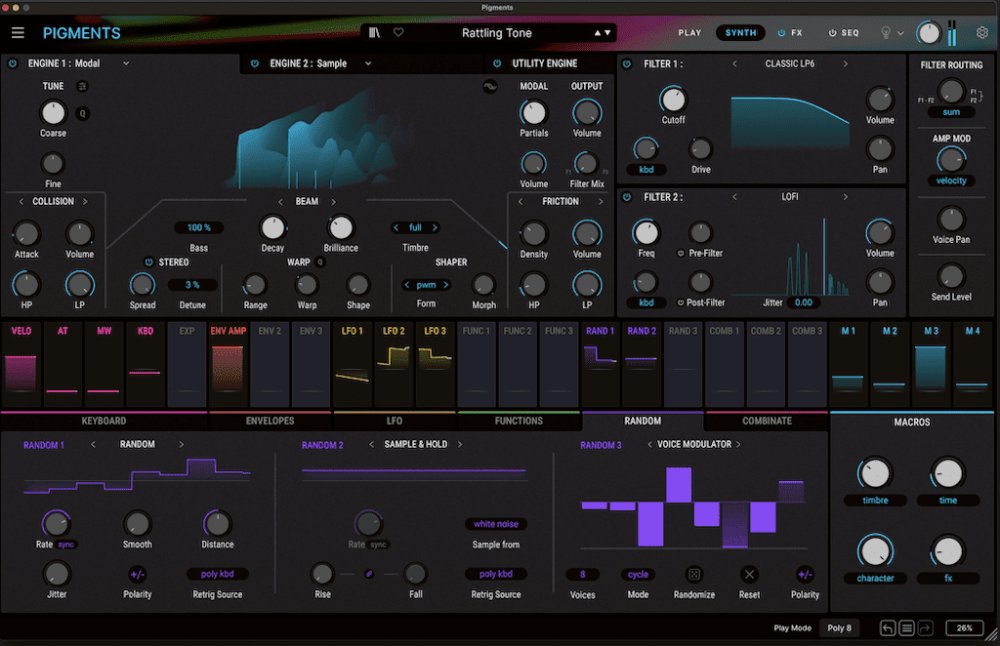1000x646 pixels.
Task: Switch to the Envelopes tab
Action: [270, 421]
